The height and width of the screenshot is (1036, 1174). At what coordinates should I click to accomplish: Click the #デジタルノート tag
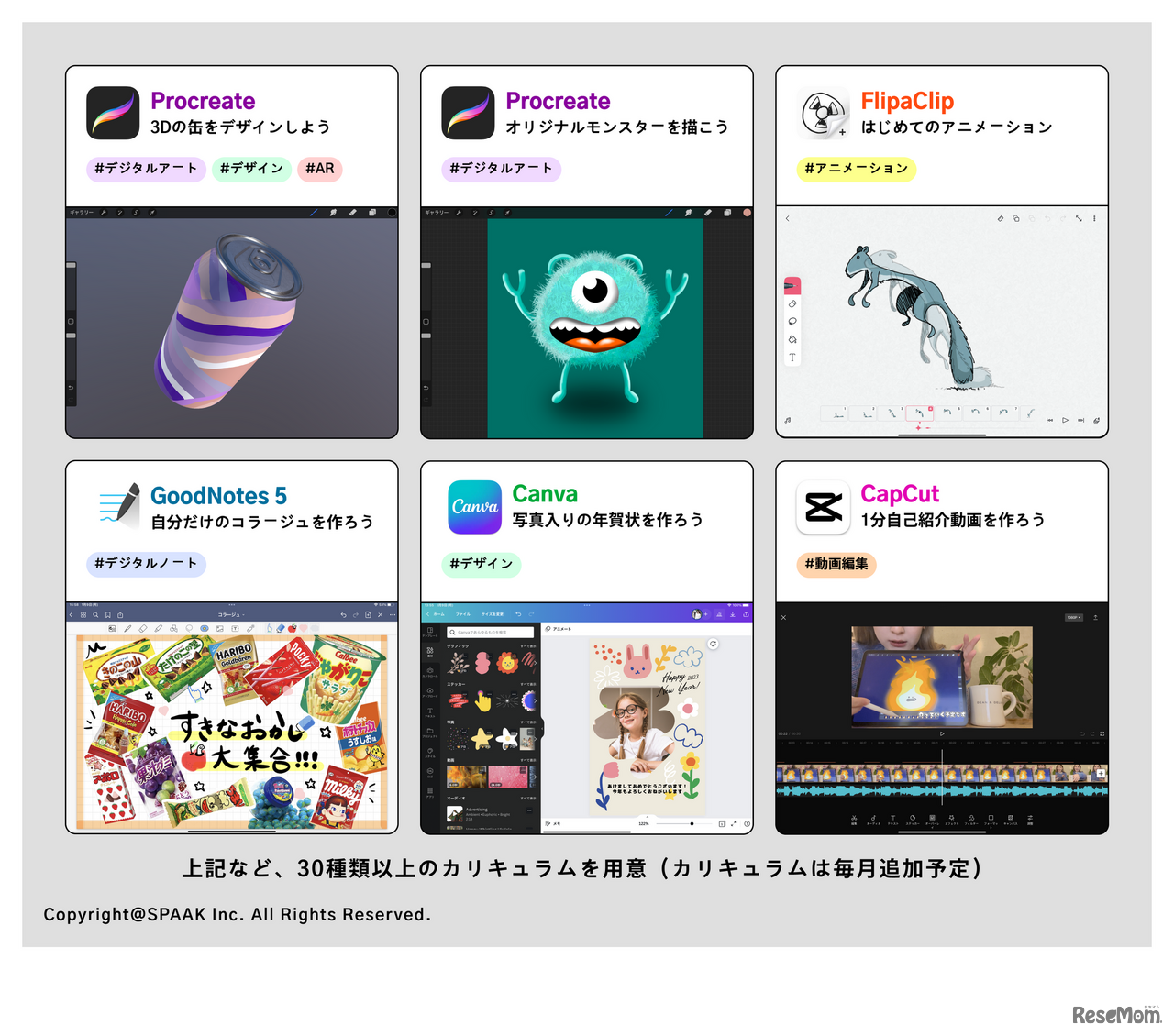146,564
